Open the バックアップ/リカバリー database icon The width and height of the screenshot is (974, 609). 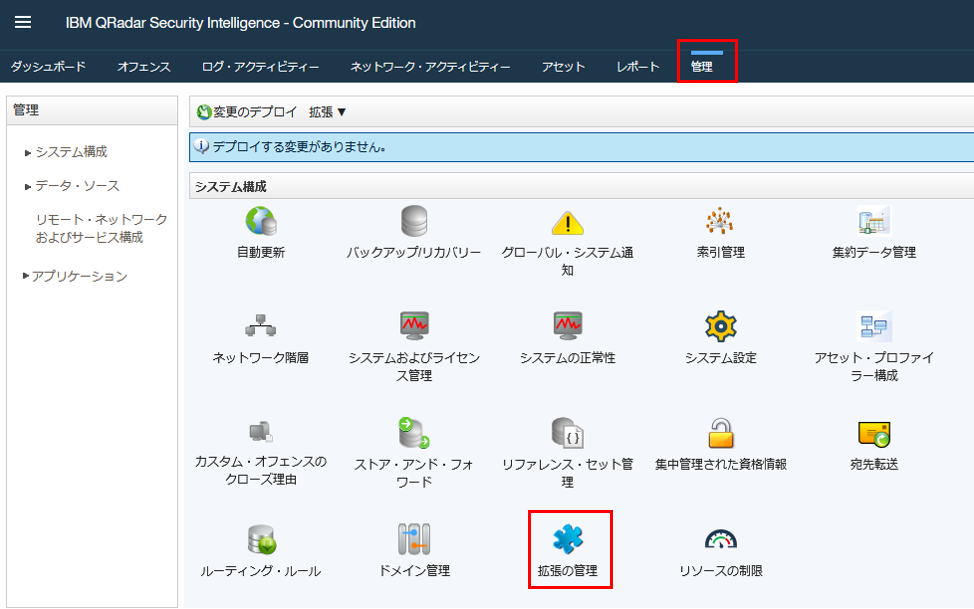tap(414, 221)
